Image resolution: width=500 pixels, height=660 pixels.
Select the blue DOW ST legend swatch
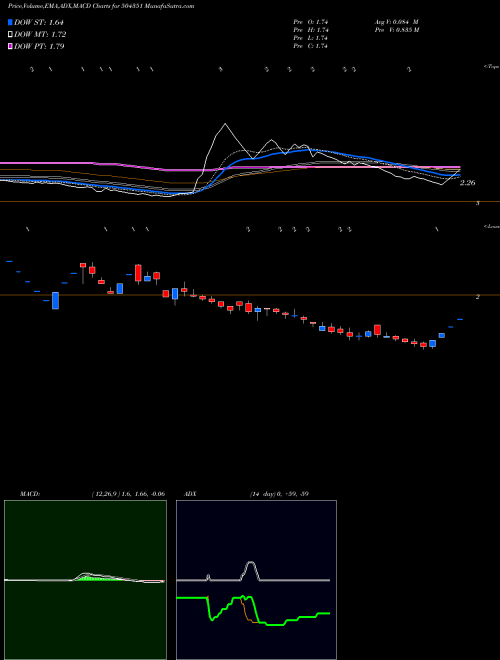10,22
